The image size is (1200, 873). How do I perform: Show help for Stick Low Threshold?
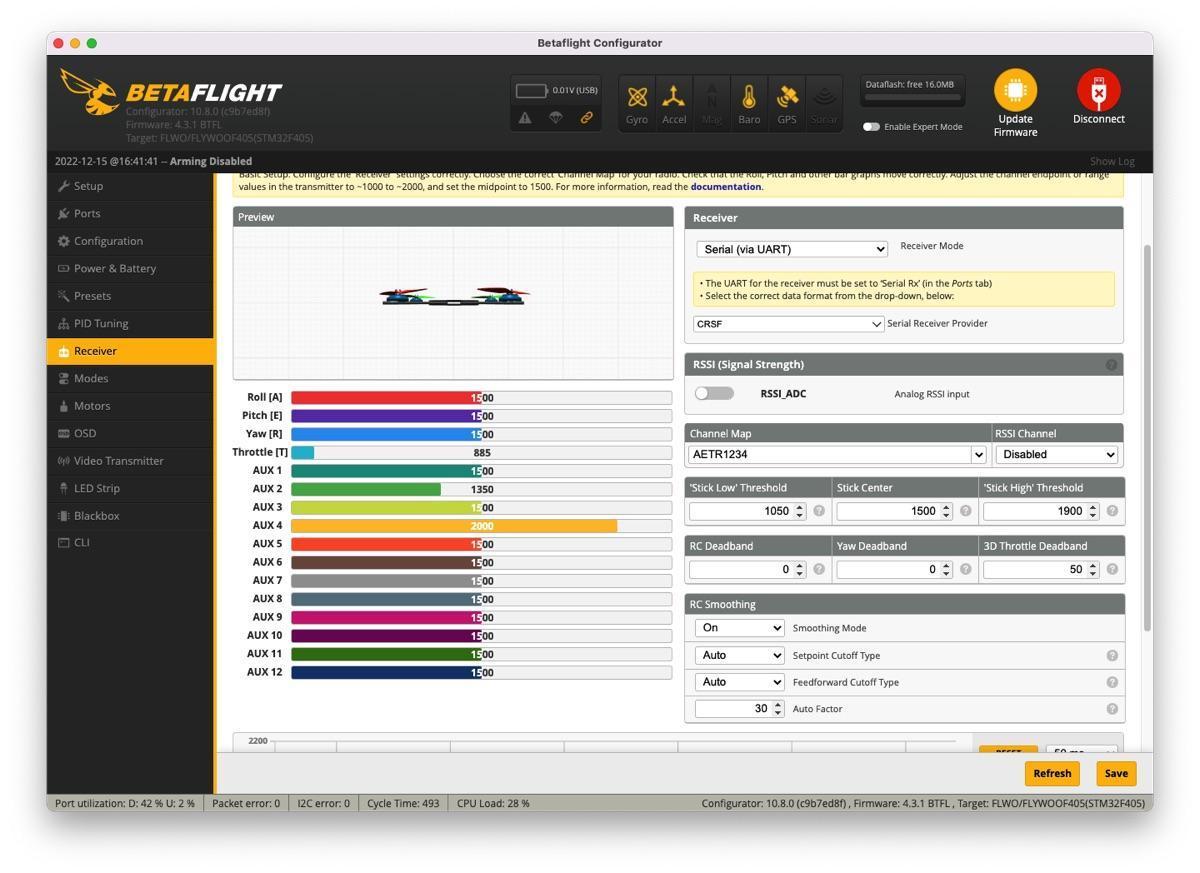tap(819, 511)
